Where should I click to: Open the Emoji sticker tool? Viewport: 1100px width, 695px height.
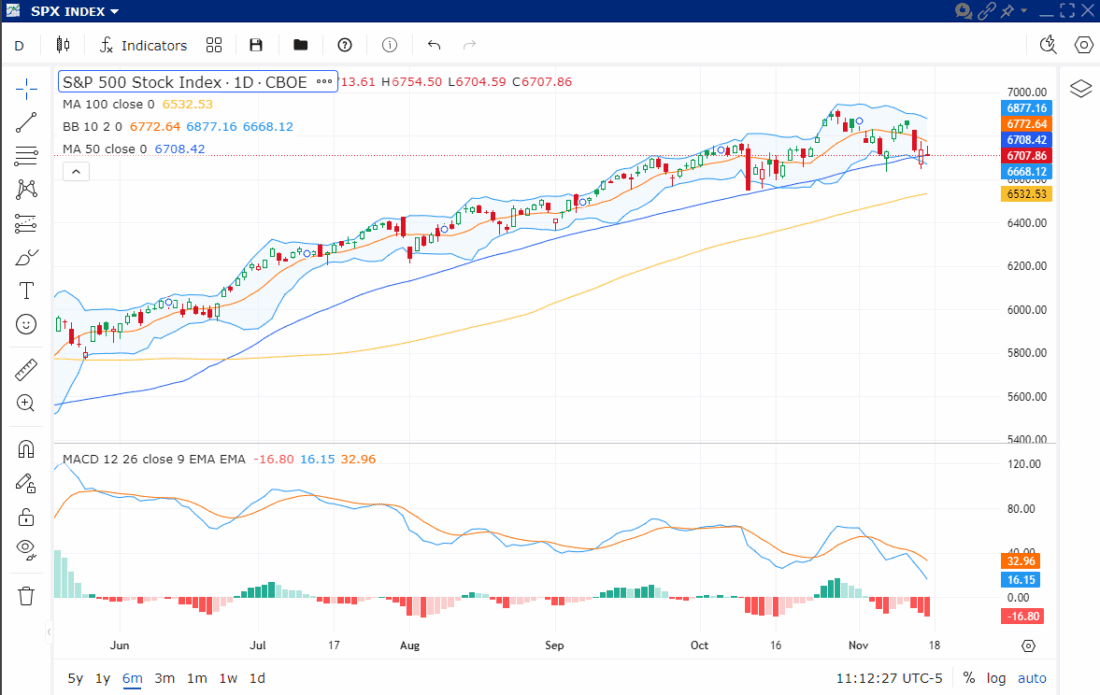coord(26,324)
